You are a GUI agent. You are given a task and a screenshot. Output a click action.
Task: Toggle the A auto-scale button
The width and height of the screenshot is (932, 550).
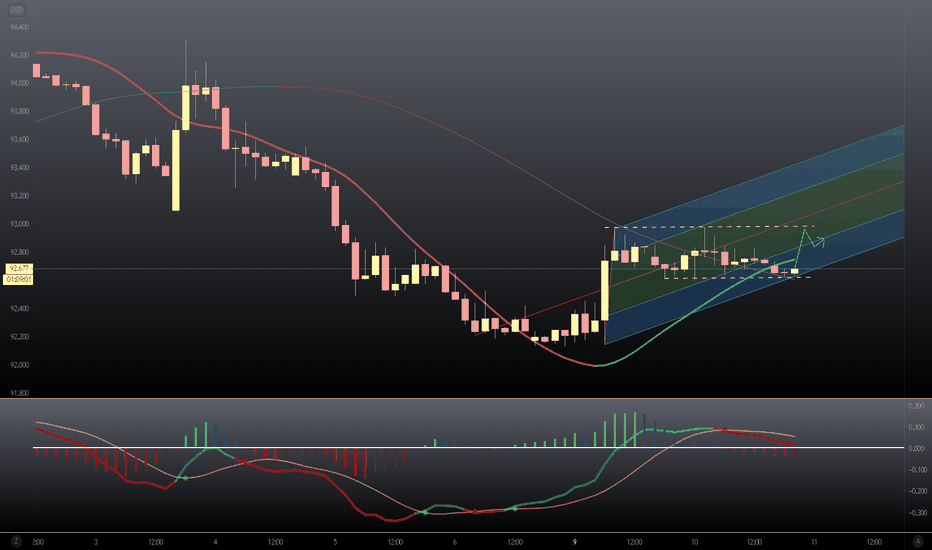coord(917,541)
